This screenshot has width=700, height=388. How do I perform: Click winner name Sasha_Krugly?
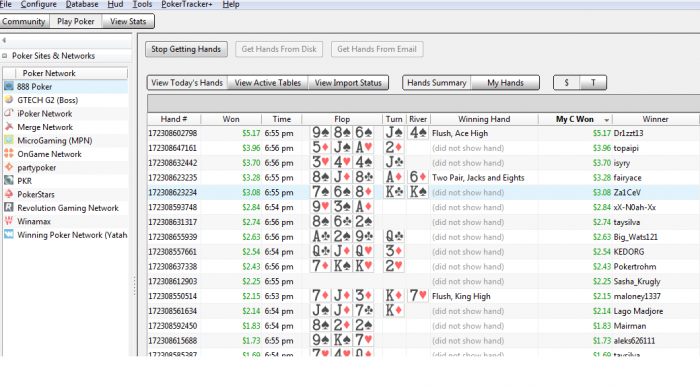637,282
